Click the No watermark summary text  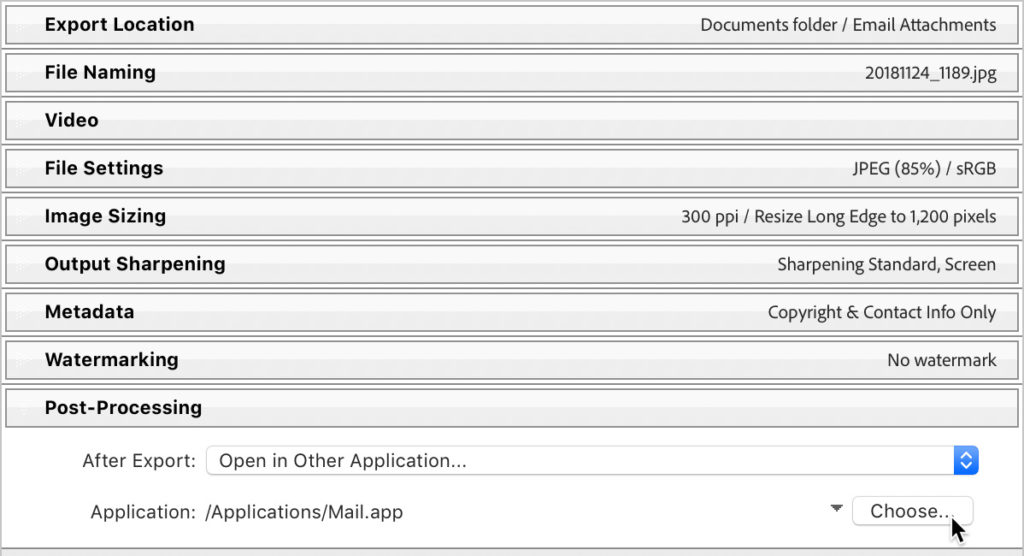tap(941, 361)
